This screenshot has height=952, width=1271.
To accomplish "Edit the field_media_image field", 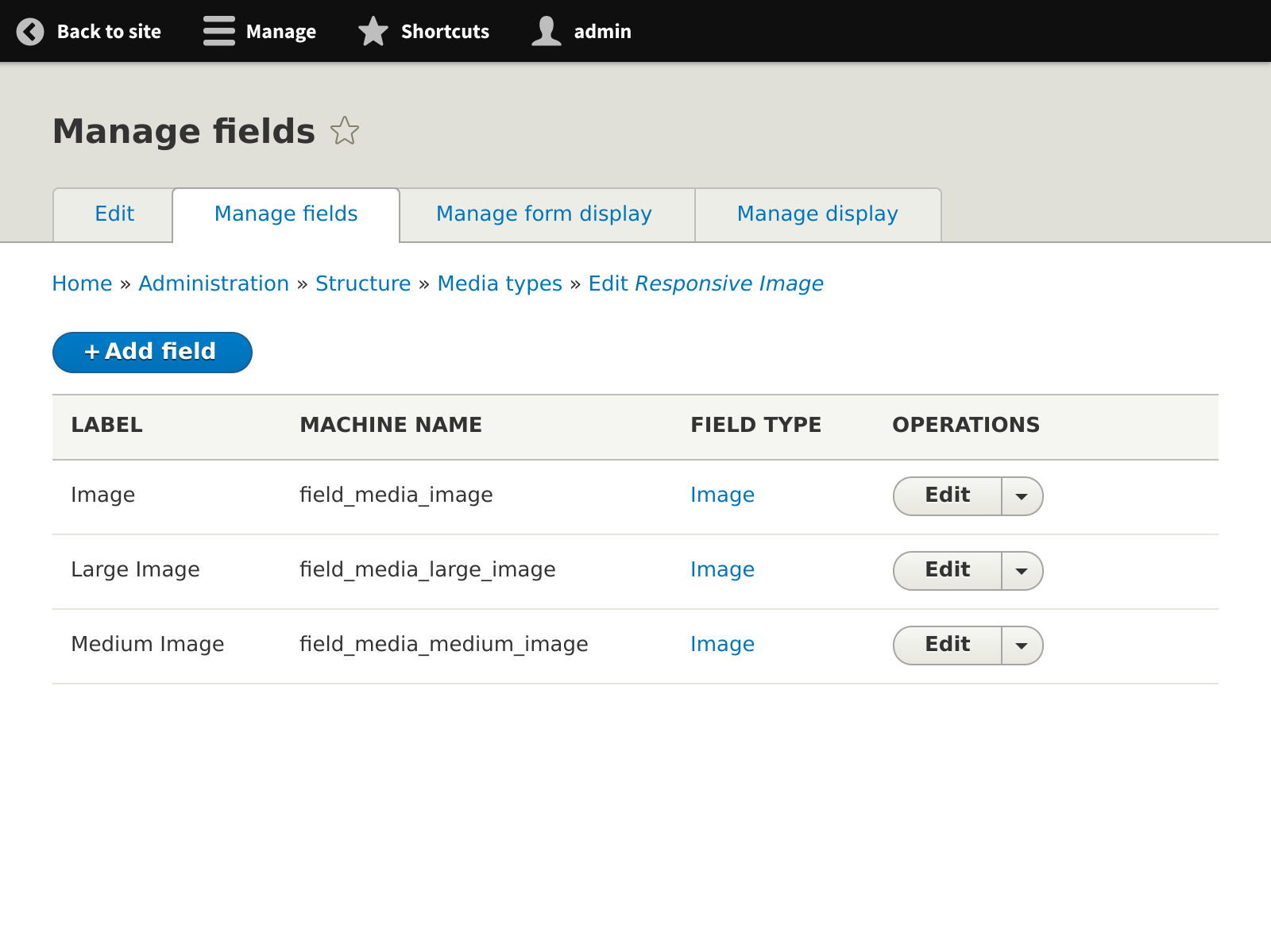I will tap(945, 495).
